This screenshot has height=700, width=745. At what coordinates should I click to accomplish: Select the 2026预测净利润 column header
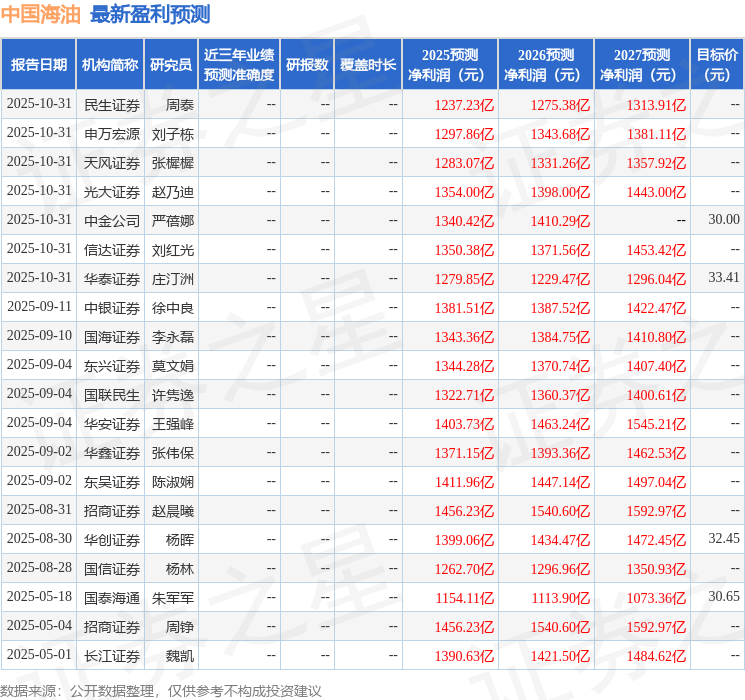coord(546,65)
